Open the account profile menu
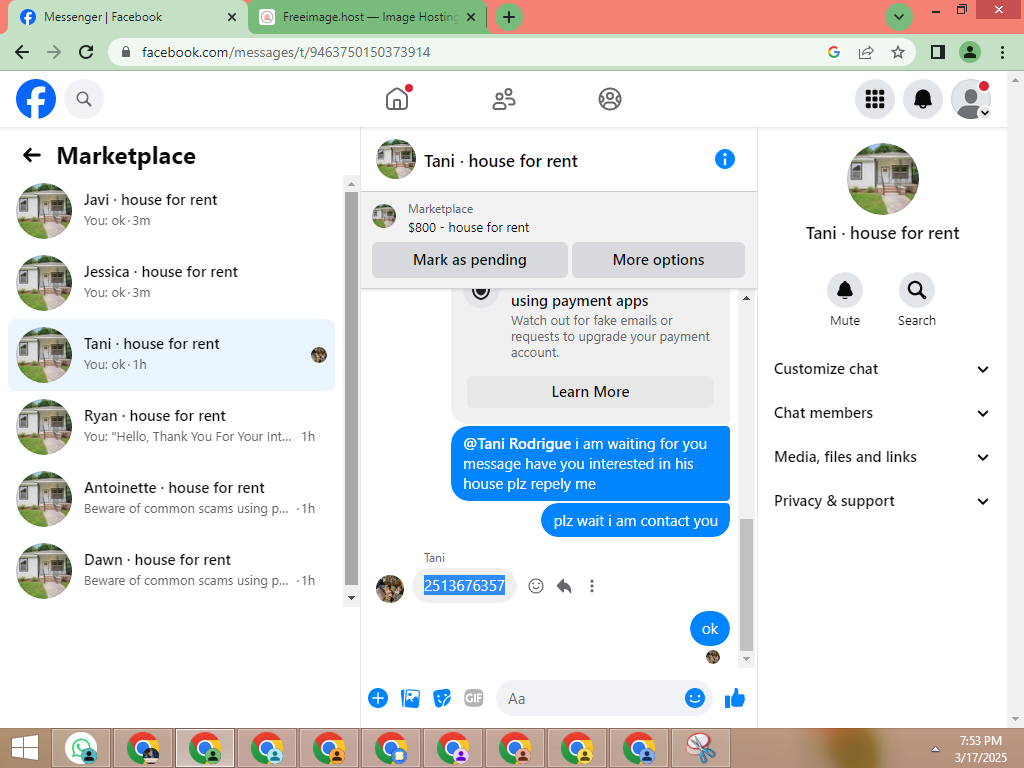The image size is (1024, 768). (x=970, y=99)
